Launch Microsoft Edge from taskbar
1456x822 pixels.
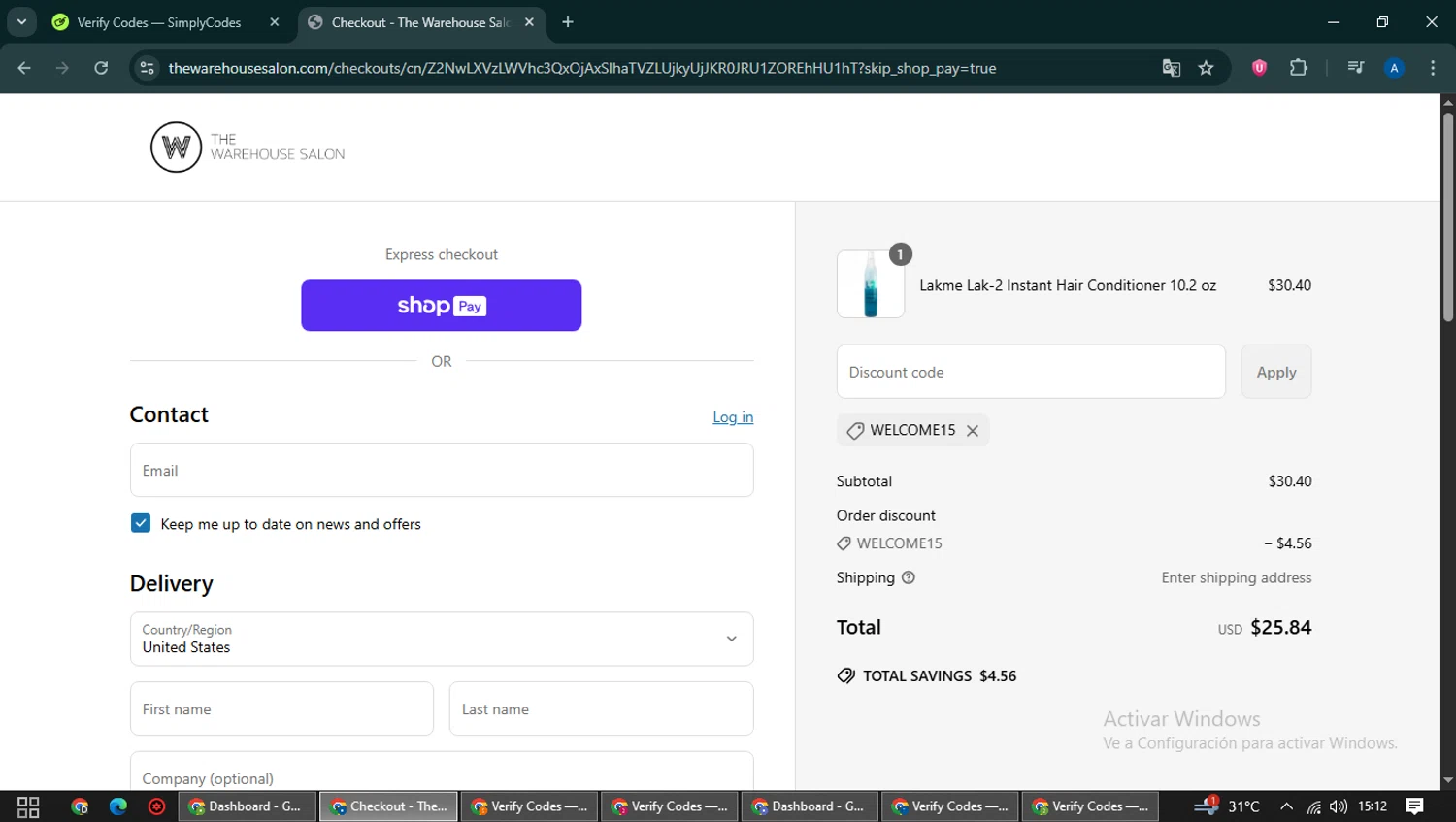click(118, 806)
